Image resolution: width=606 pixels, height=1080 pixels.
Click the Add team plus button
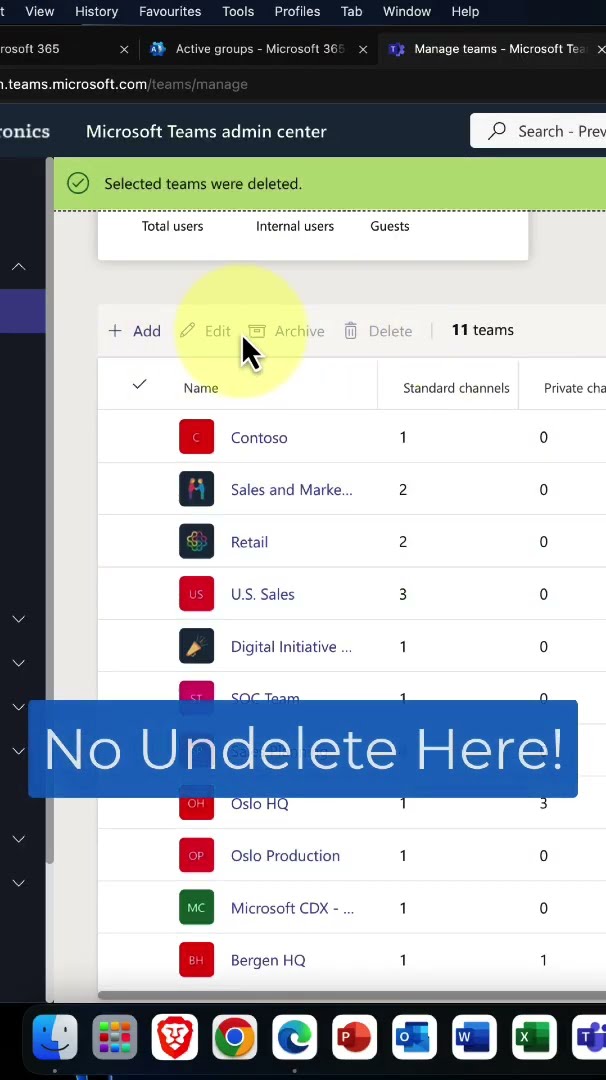pos(134,331)
